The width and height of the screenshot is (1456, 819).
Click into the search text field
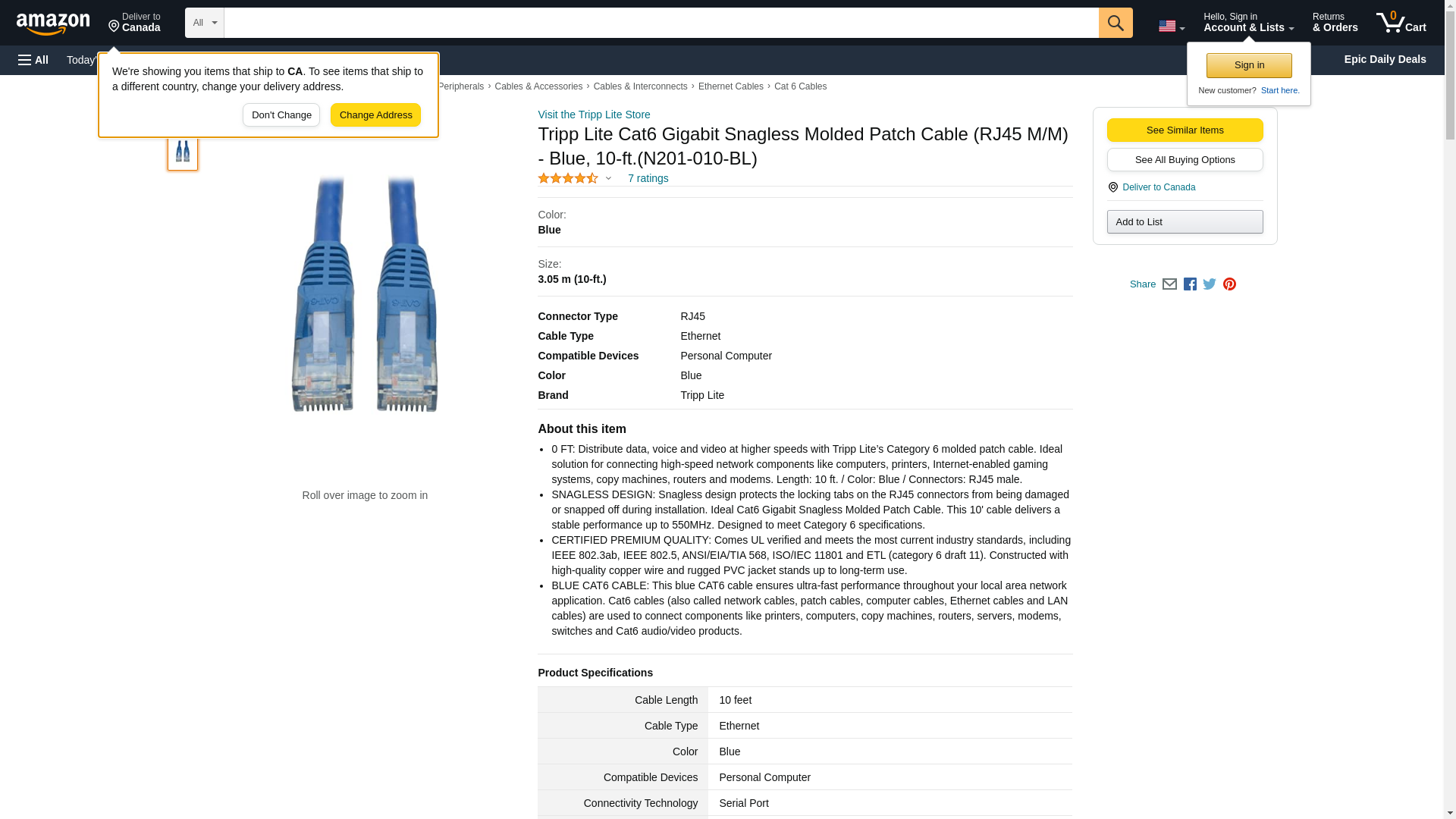(x=660, y=23)
